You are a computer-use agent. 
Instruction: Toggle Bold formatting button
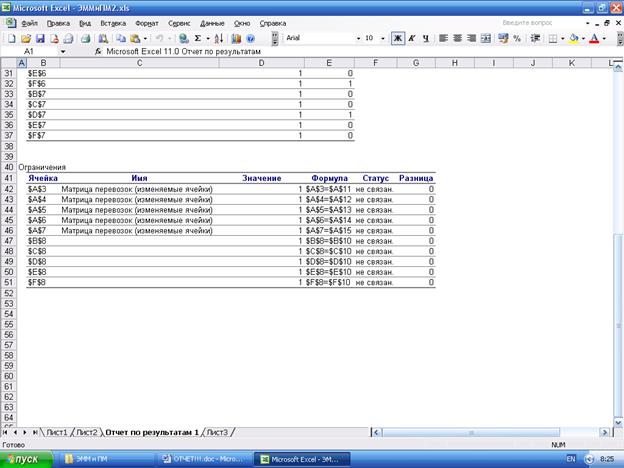397,38
